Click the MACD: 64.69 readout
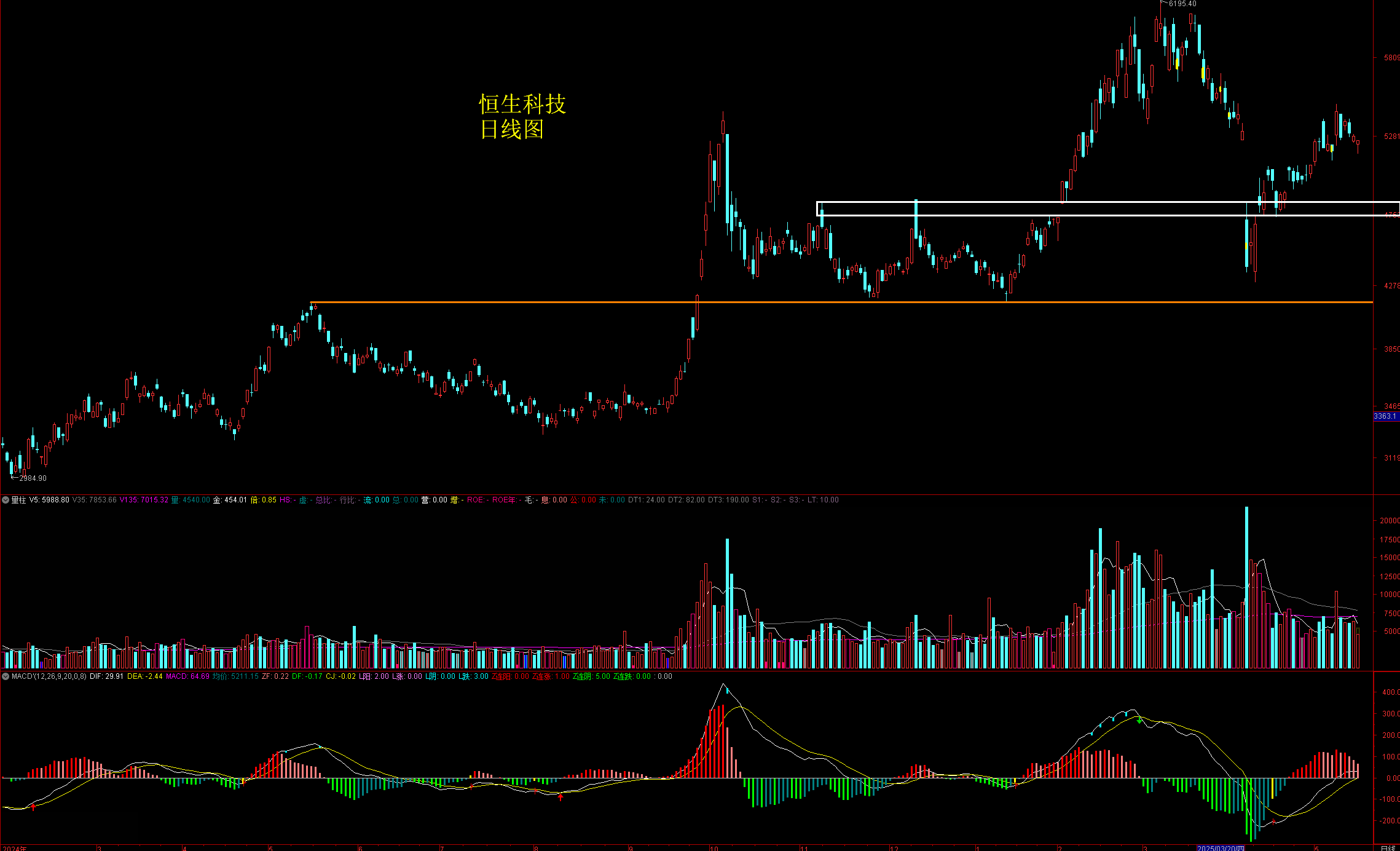This screenshot has width=1400, height=851. [x=187, y=676]
